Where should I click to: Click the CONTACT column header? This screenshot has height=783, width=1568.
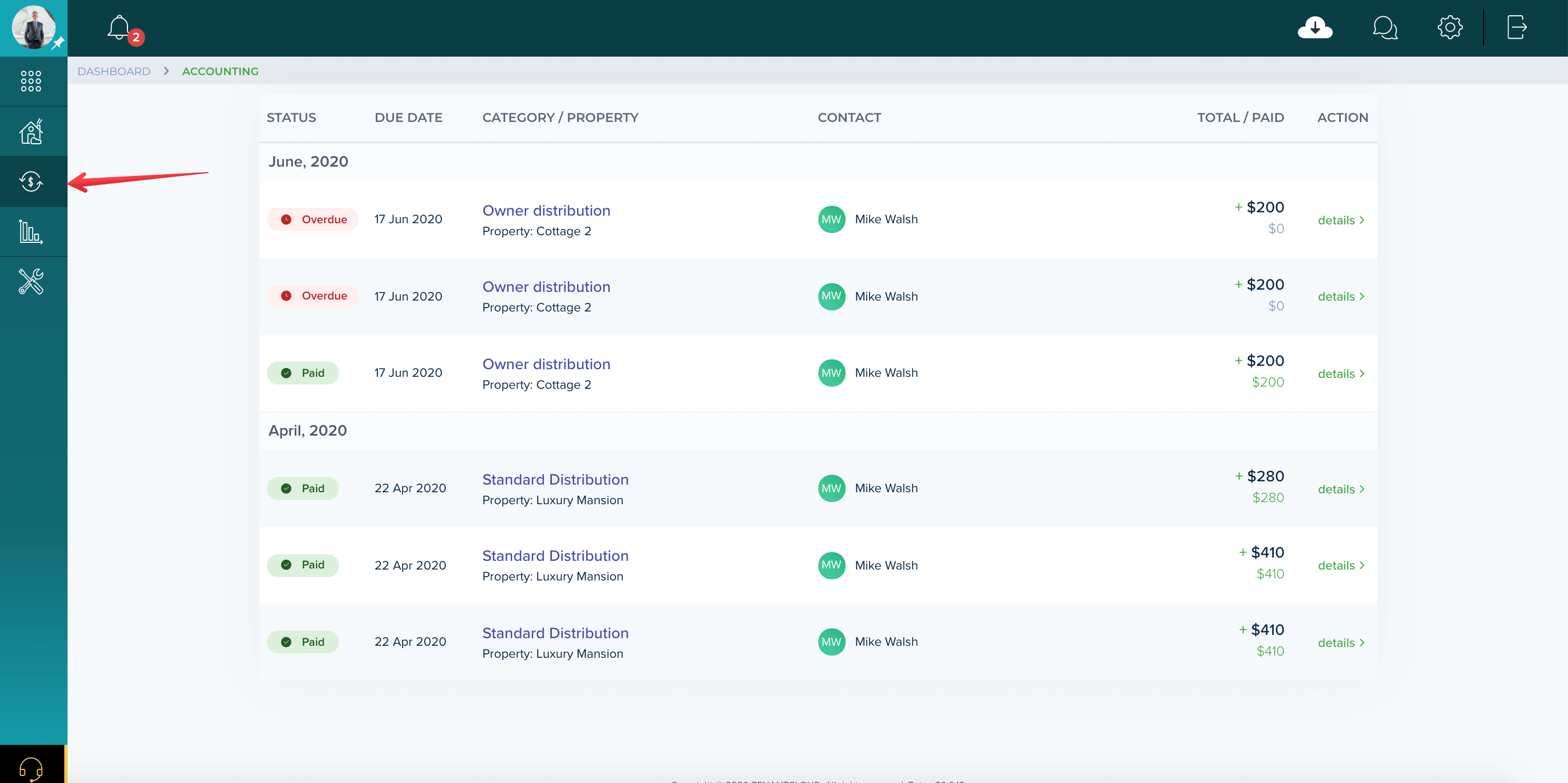click(x=849, y=118)
